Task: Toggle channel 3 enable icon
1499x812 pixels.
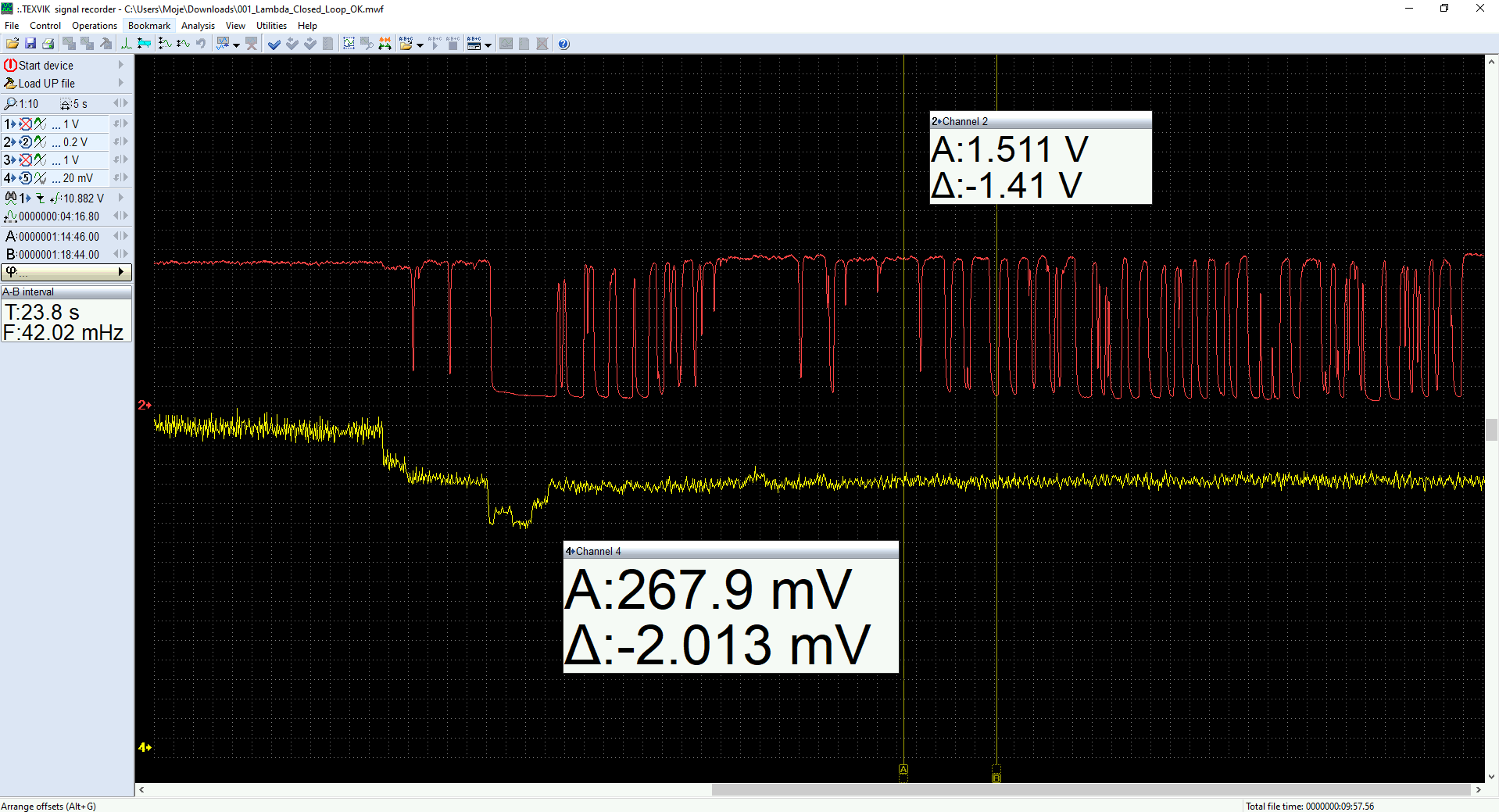Action: pyautogui.click(x=26, y=160)
